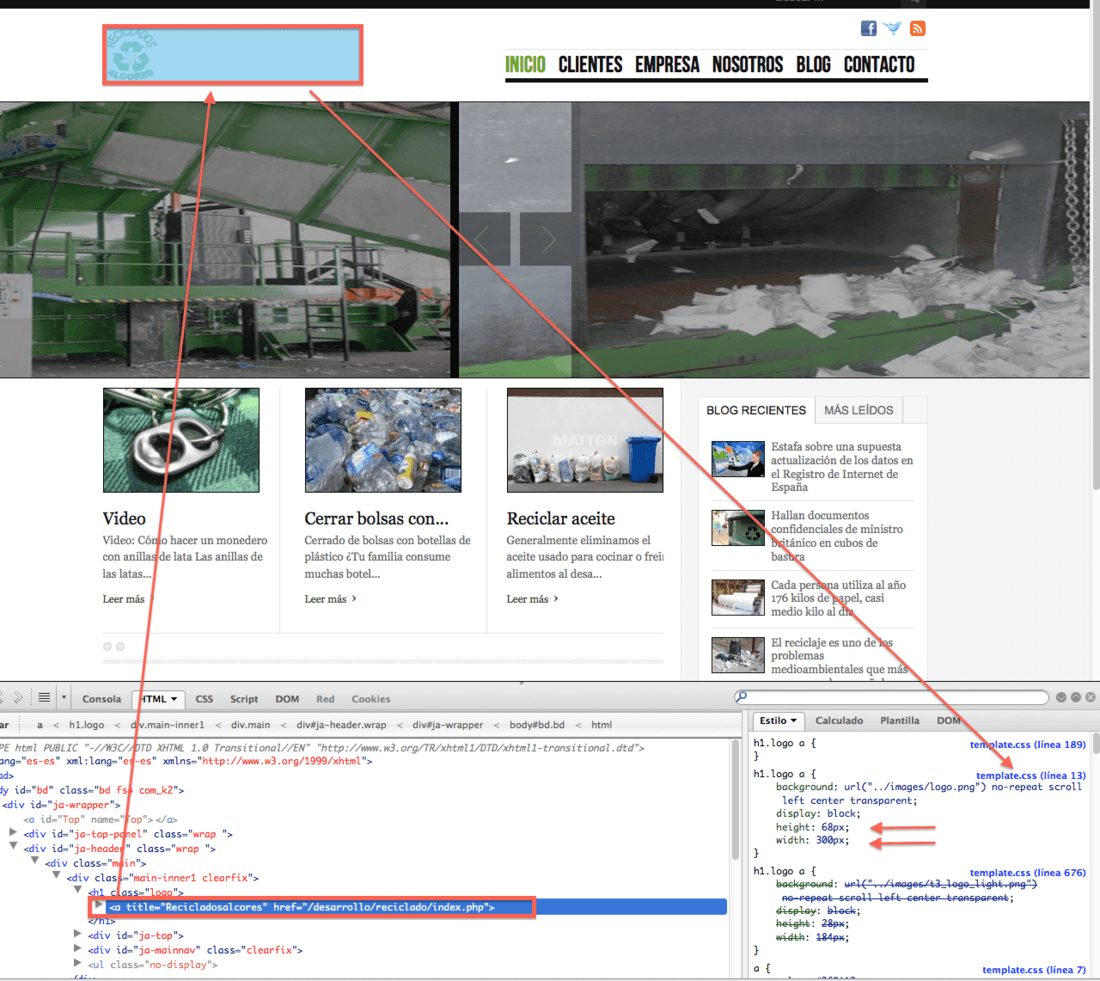
Task: Open the template.css línea 7 link
Action: click(x=1034, y=969)
